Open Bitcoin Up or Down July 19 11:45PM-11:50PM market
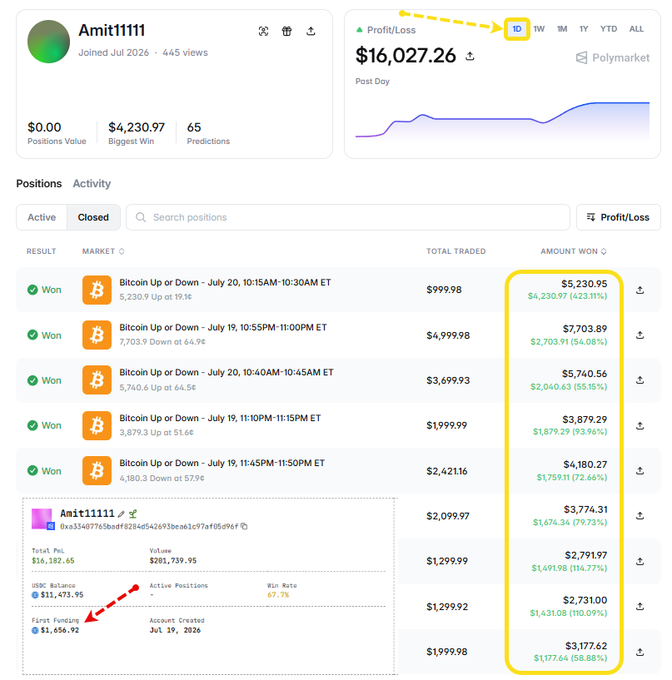The height and width of the screenshot is (680, 672). (x=222, y=464)
